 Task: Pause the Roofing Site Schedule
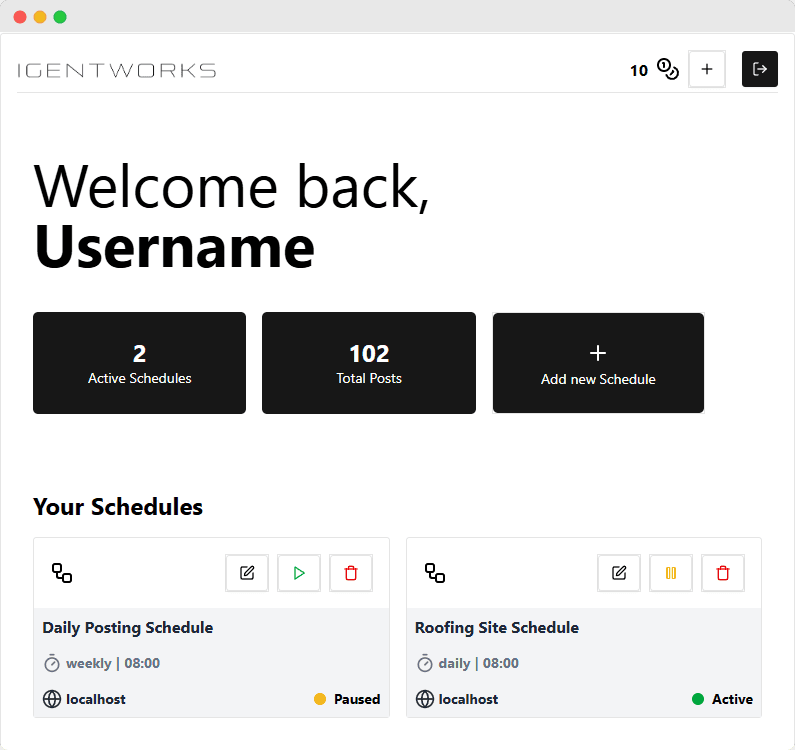[671, 573]
